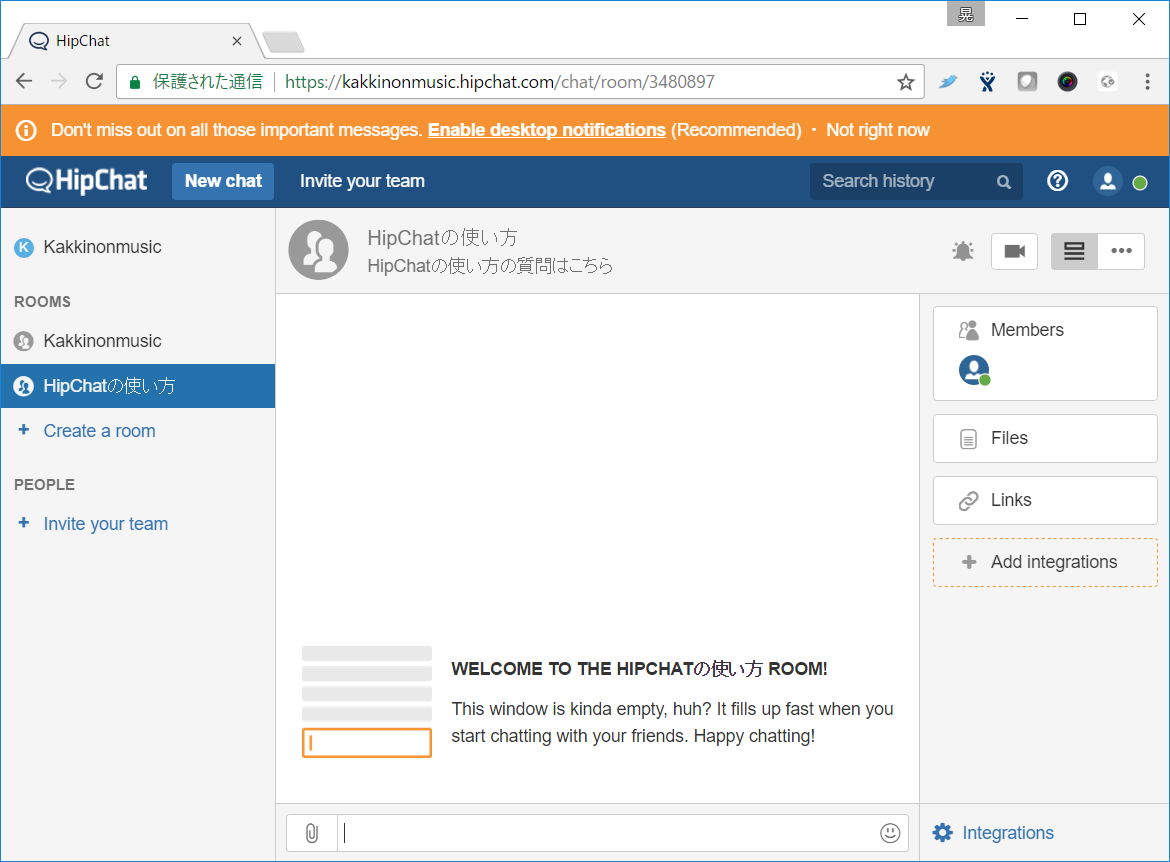This screenshot has width=1170, height=862.
Task: Attach a file using the paperclip icon
Action: click(312, 833)
